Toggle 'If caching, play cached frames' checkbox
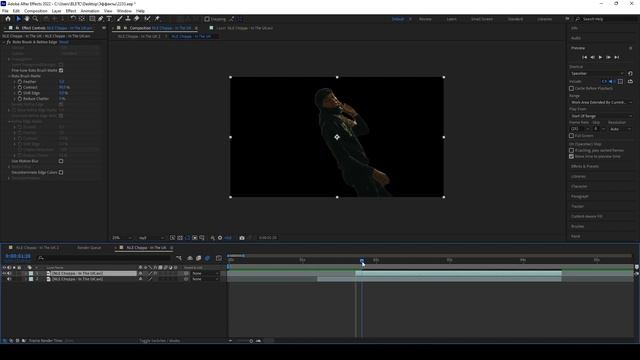The image size is (640, 360). point(571,150)
